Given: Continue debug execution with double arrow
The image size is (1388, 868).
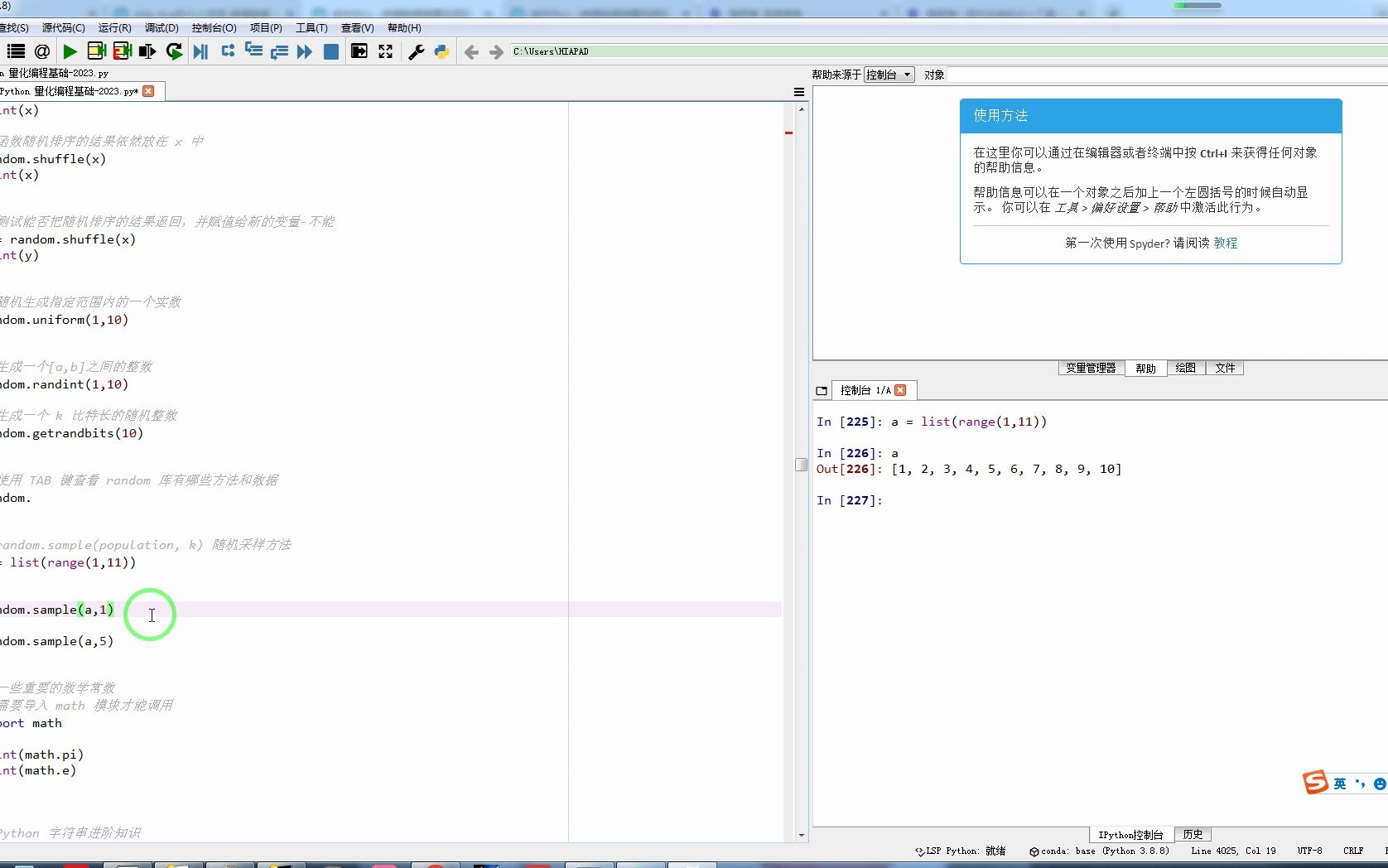Looking at the screenshot, I should pyautogui.click(x=305, y=51).
